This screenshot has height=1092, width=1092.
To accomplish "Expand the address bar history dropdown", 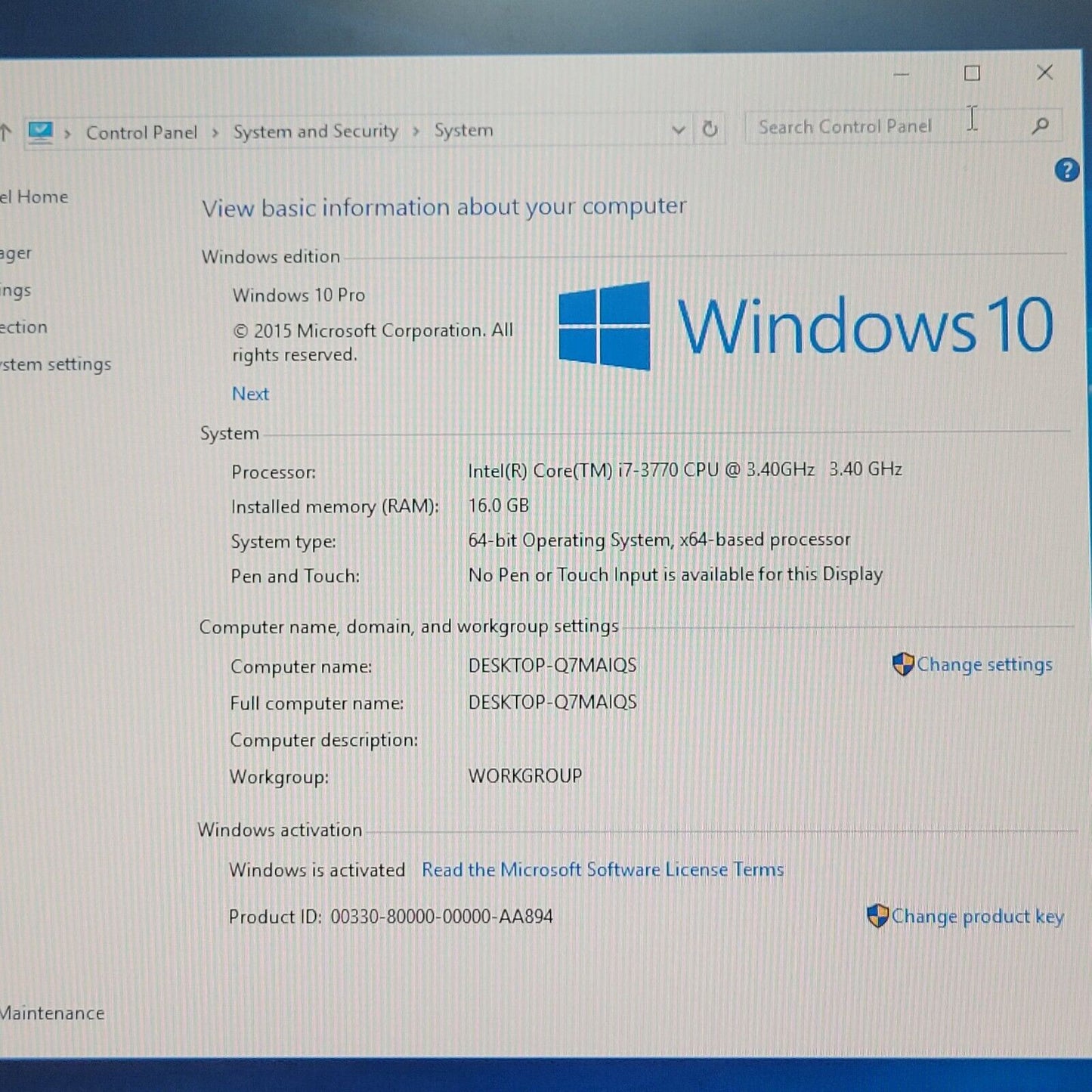I will point(678,130).
